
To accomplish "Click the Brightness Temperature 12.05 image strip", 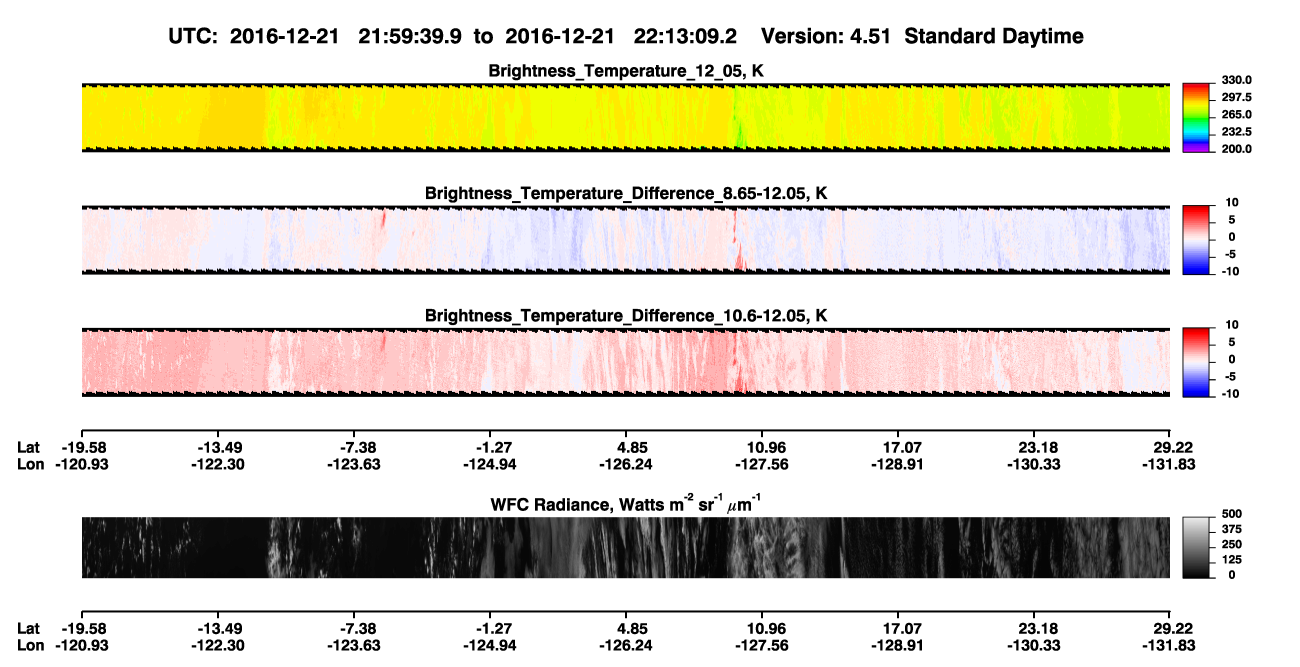I will coord(625,117).
